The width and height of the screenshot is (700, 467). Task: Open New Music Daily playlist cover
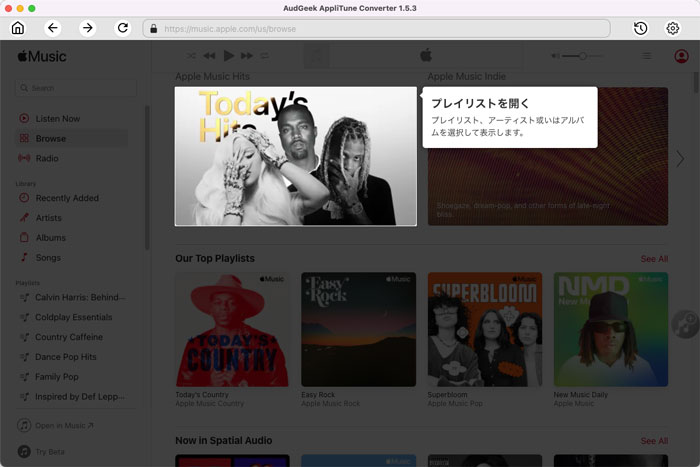[611, 329]
